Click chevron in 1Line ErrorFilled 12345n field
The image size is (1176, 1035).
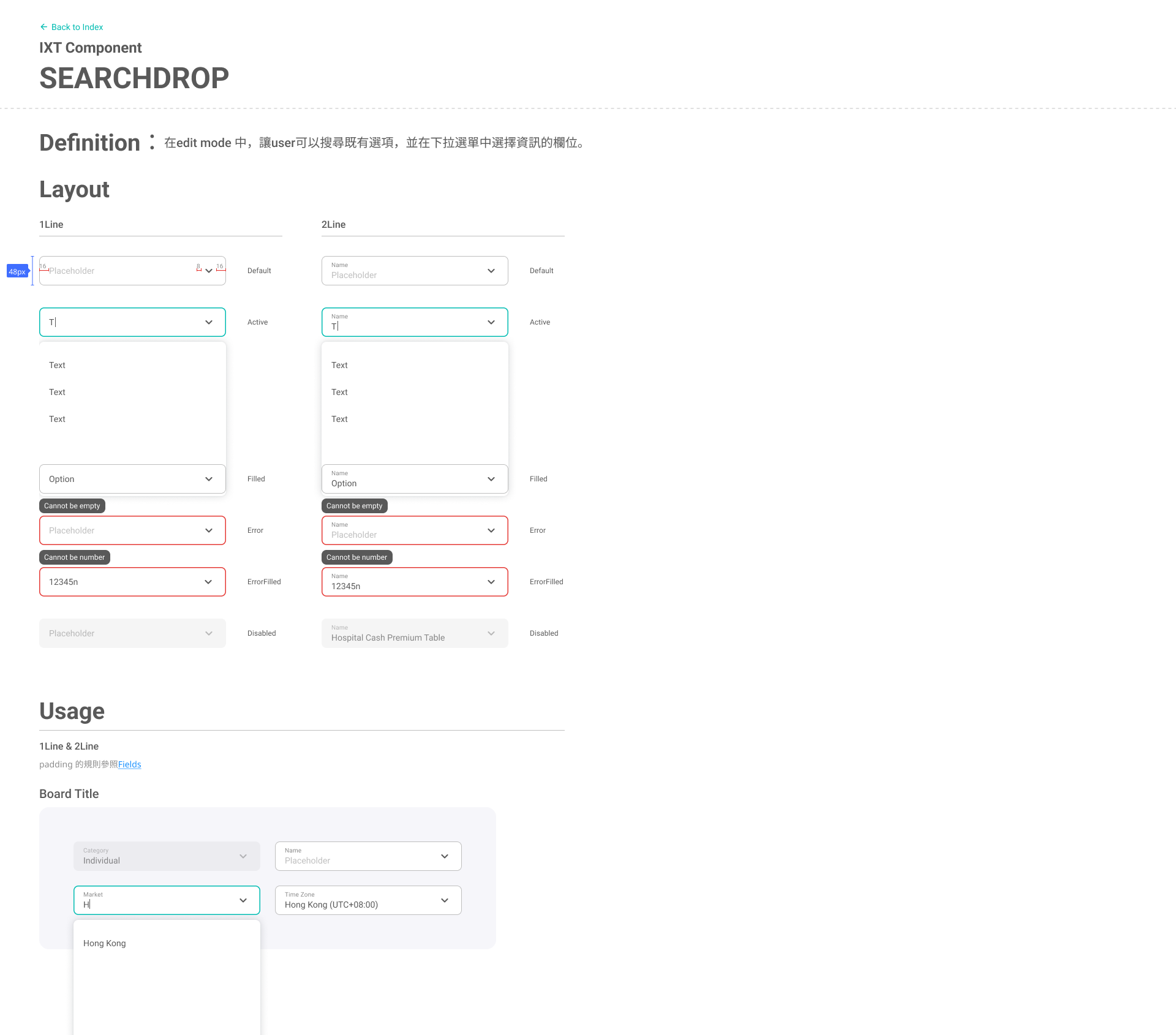208,582
